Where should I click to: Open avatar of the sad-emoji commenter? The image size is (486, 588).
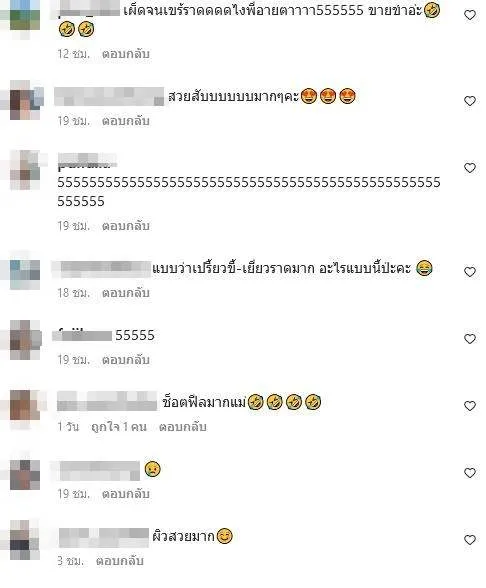pos(25,474)
